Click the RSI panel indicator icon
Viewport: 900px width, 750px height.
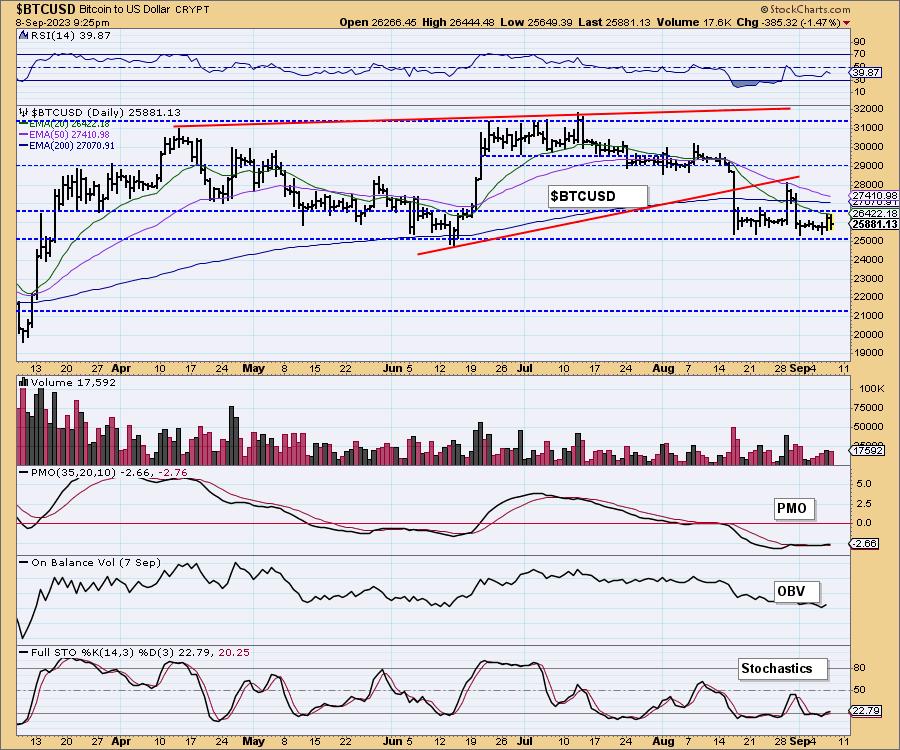coord(23,35)
